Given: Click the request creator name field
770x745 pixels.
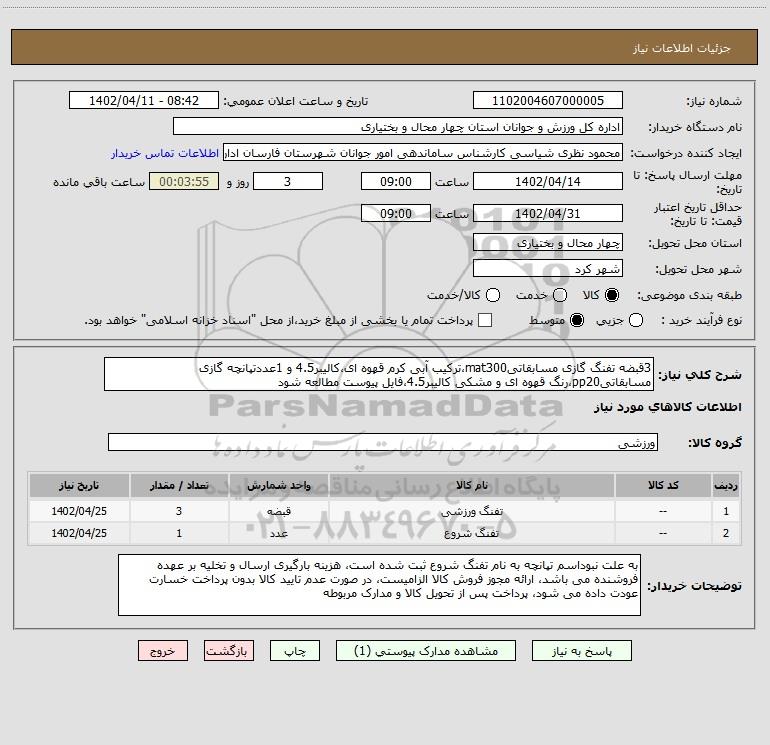Looking at the screenshot, I should coord(423,153).
